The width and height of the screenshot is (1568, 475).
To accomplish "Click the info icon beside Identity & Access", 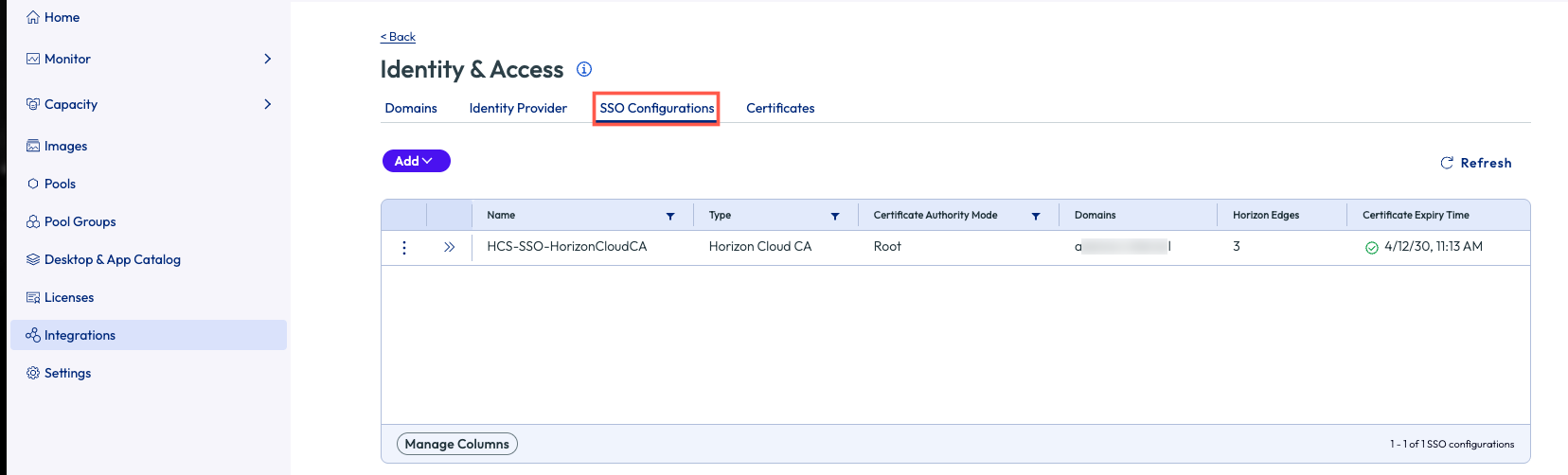I will tap(584, 69).
